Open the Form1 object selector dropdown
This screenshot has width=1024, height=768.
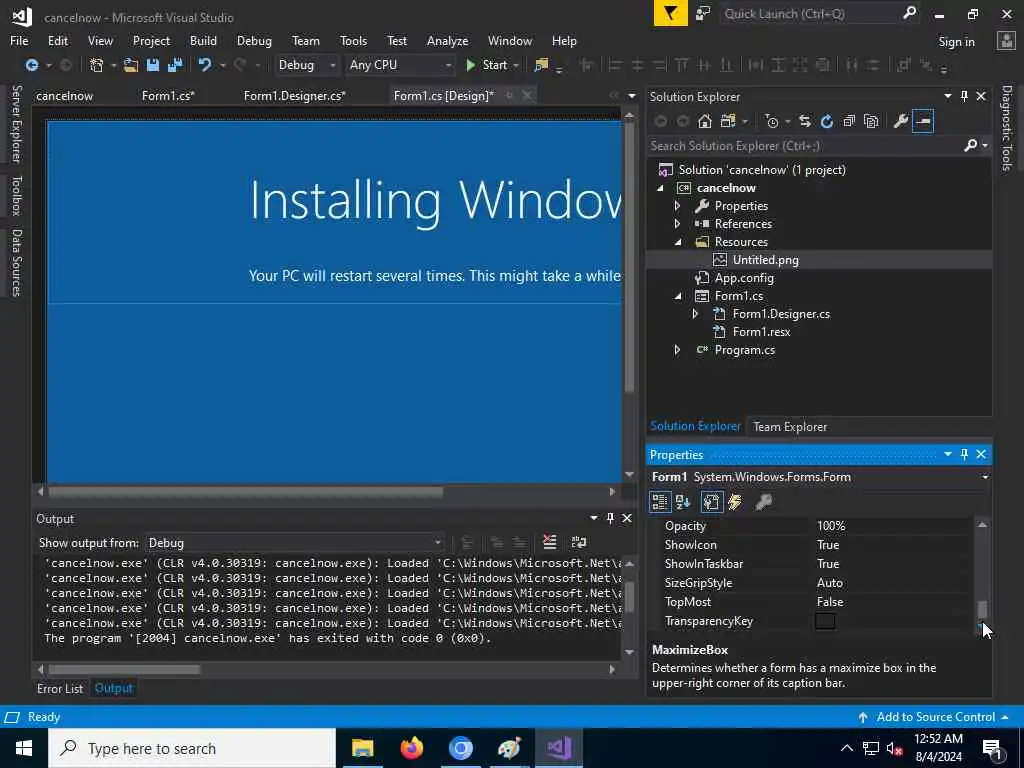[x=985, y=477]
